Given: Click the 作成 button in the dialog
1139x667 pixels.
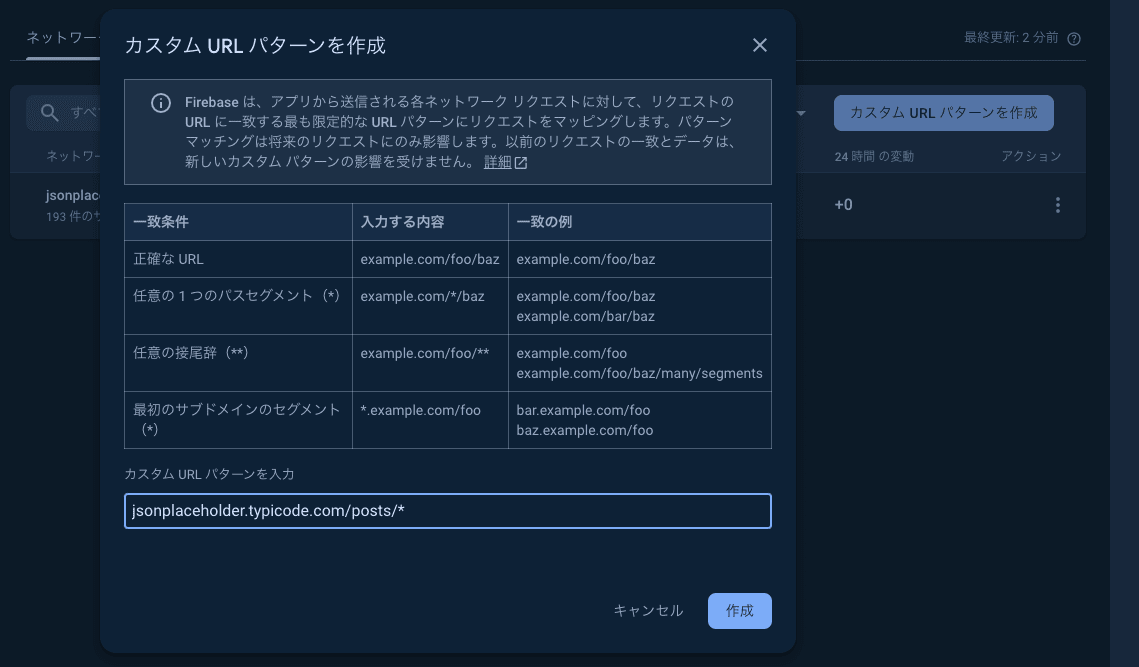Looking at the screenshot, I should pyautogui.click(x=739, y=611).
